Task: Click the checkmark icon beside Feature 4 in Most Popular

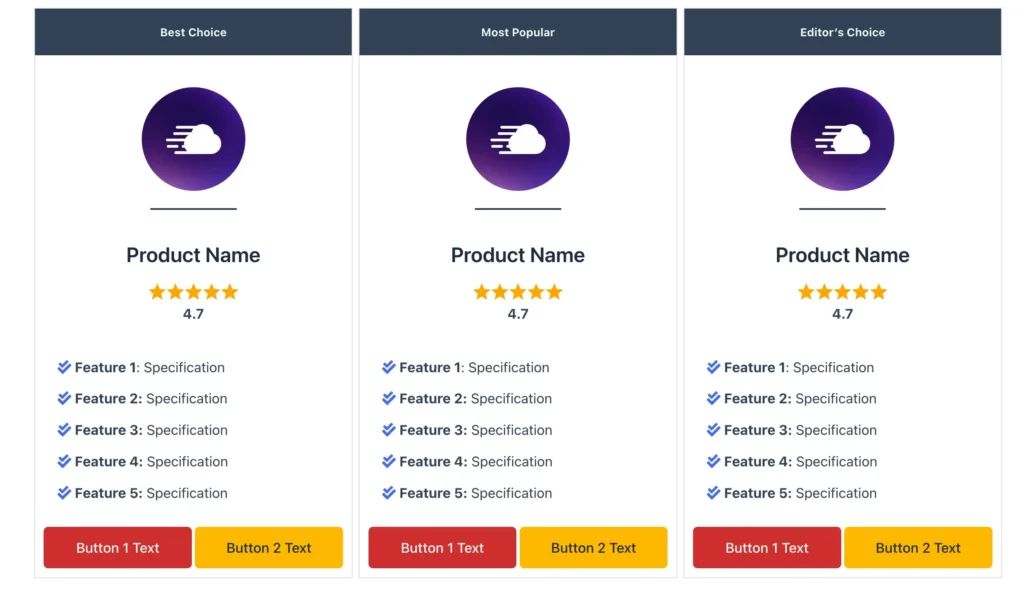Action: [388, 461]
